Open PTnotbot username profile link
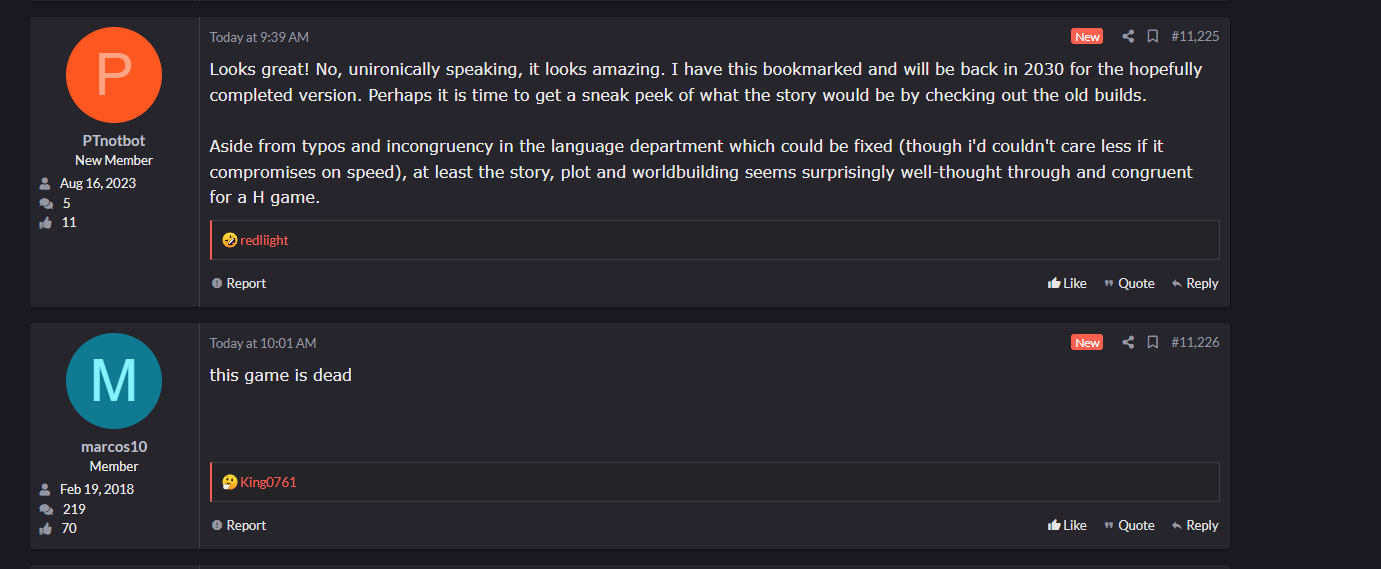Screen dimensions: 1381x569 pyautogui.click(x=114, y=141)
